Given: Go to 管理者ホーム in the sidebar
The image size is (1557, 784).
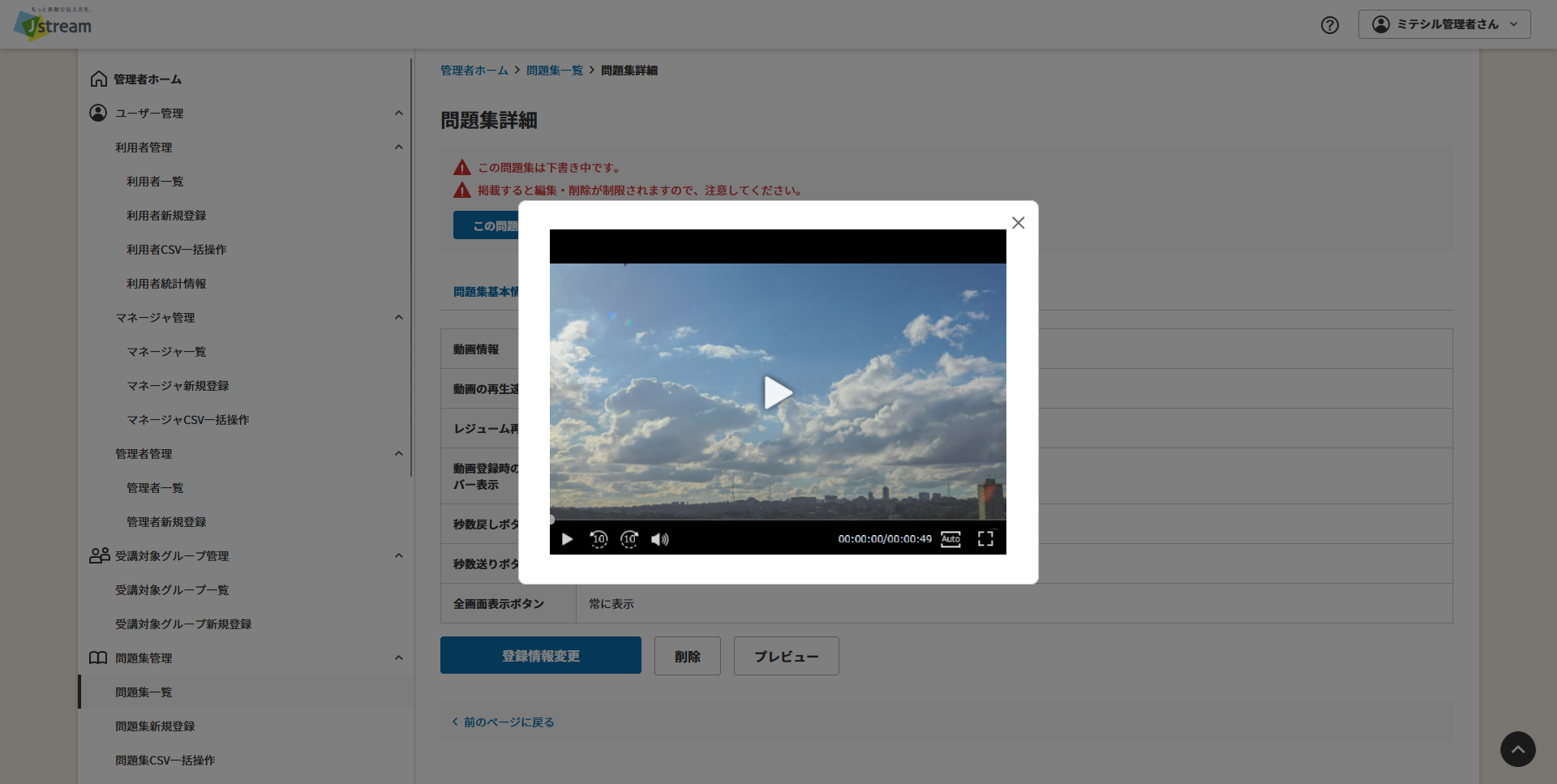Looking at the screenshot, I should point(148,79).
